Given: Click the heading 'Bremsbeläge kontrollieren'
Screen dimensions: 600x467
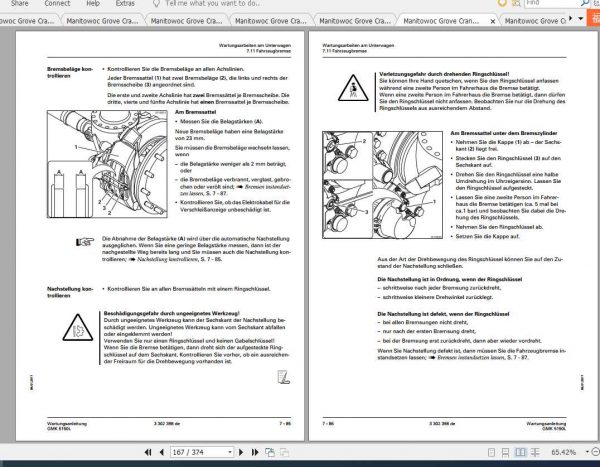Looking at the screenshot, I should pos(70,72).
